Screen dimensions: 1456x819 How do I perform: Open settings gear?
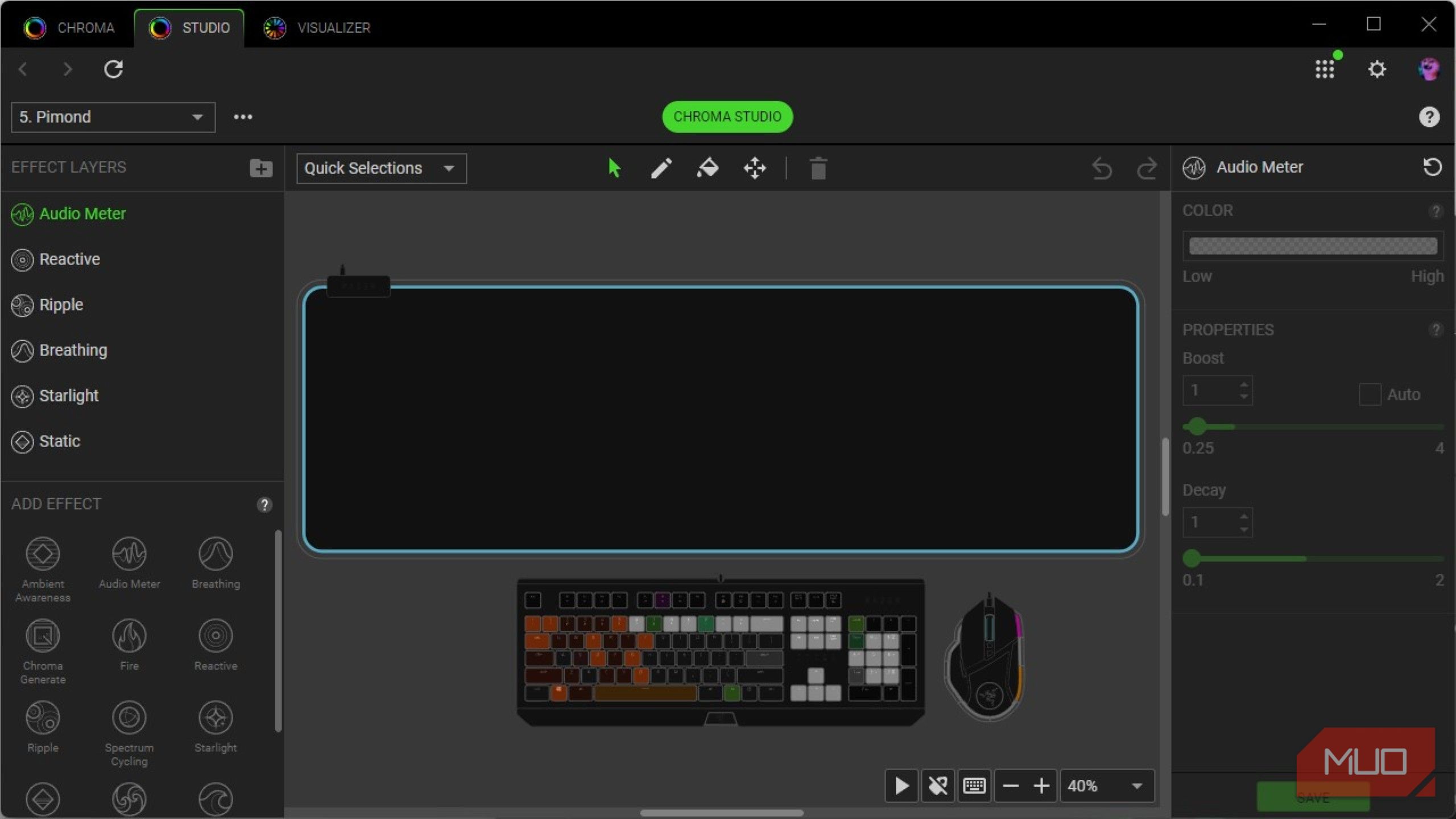tap(1377, 69)
